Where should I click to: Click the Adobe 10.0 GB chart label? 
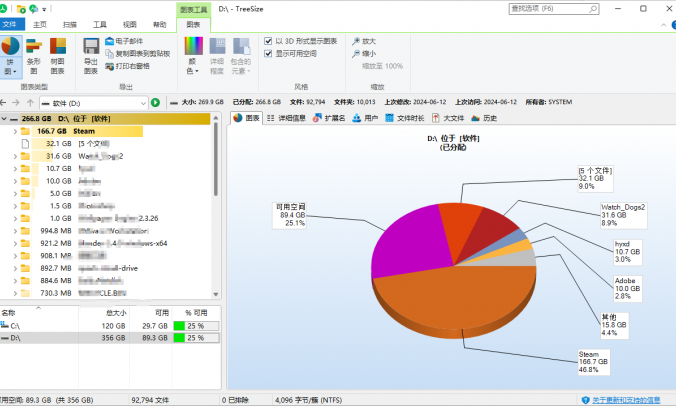point(628,288)
